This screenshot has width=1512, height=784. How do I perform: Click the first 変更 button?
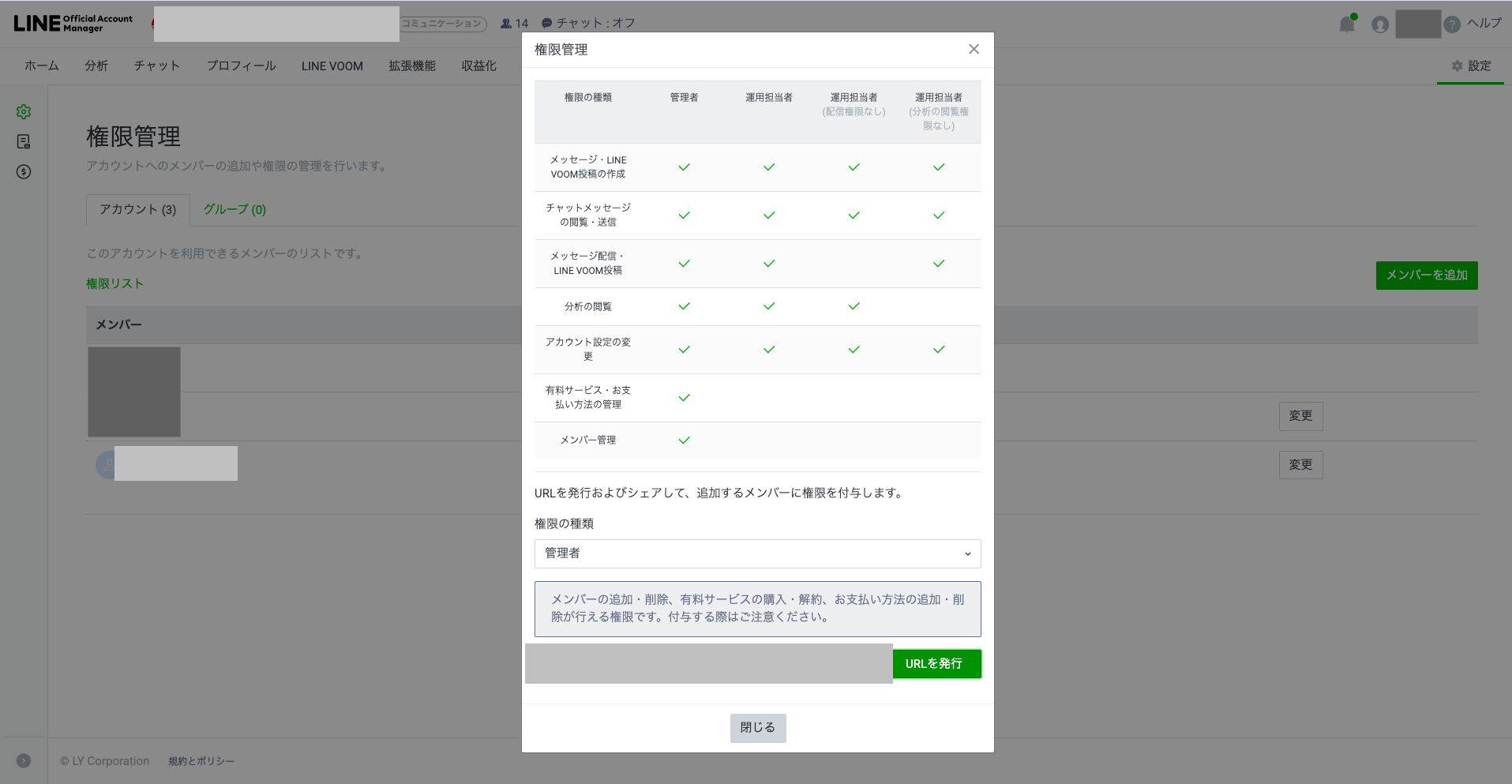[1300, 416]
